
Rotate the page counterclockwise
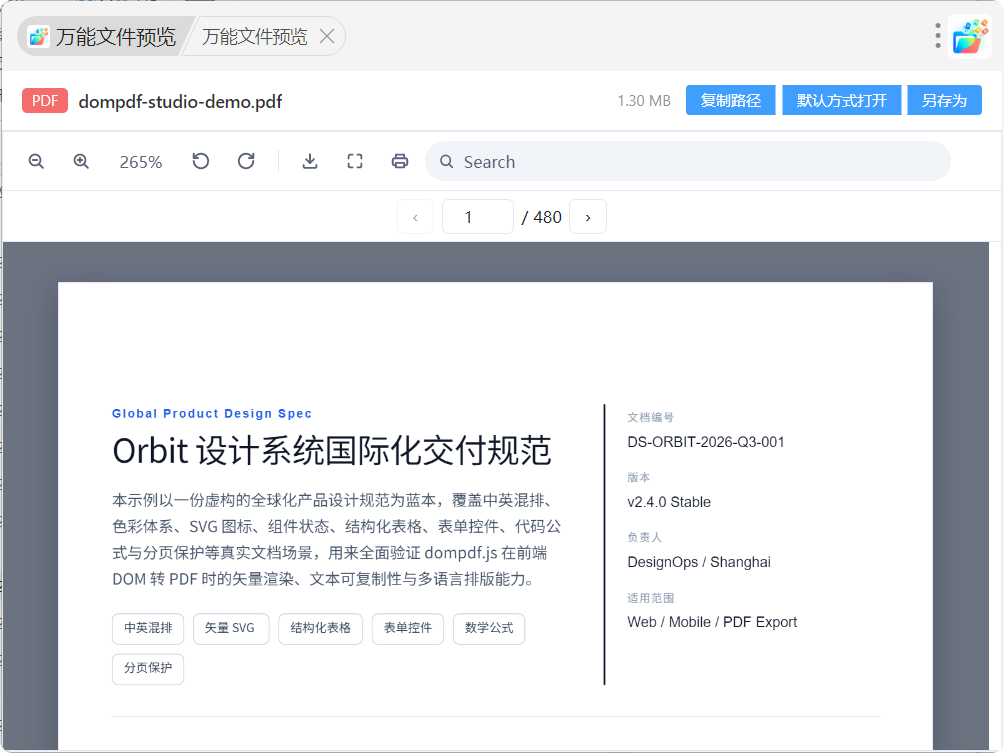201,161
